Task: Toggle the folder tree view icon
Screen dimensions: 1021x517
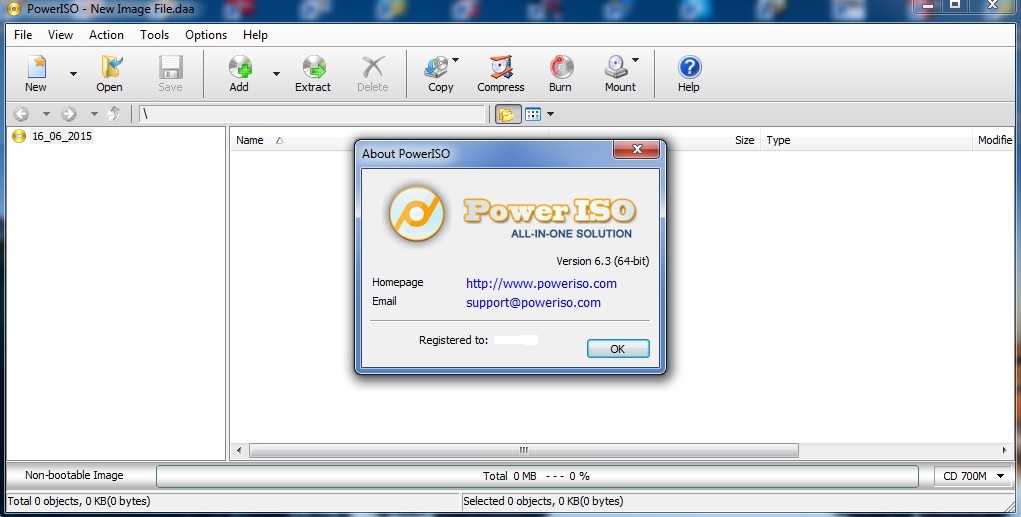Action: (x=507, y=114)
